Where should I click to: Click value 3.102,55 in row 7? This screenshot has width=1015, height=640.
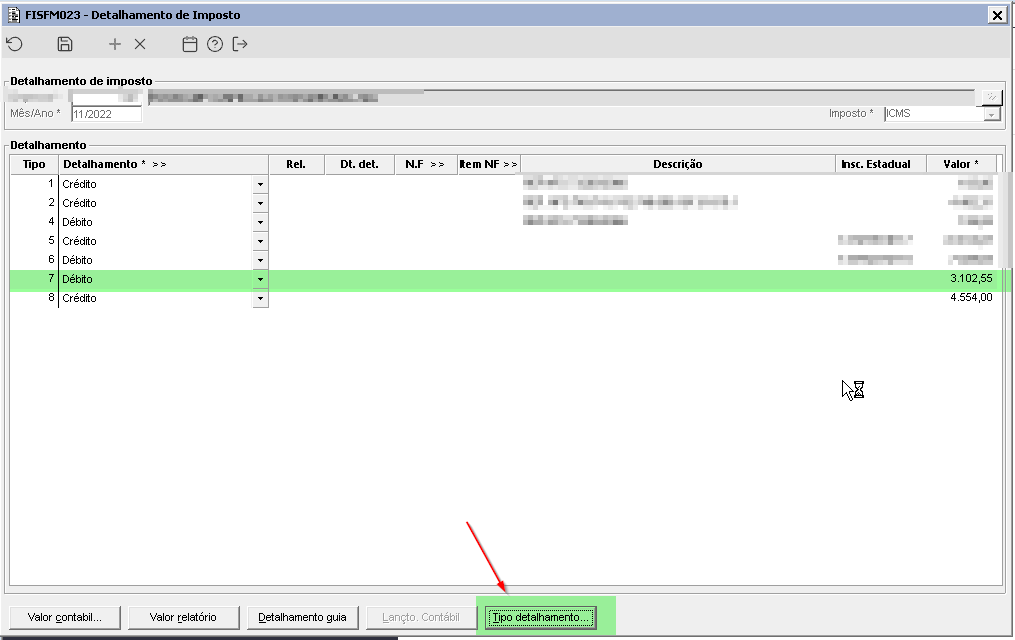[971, 278]
